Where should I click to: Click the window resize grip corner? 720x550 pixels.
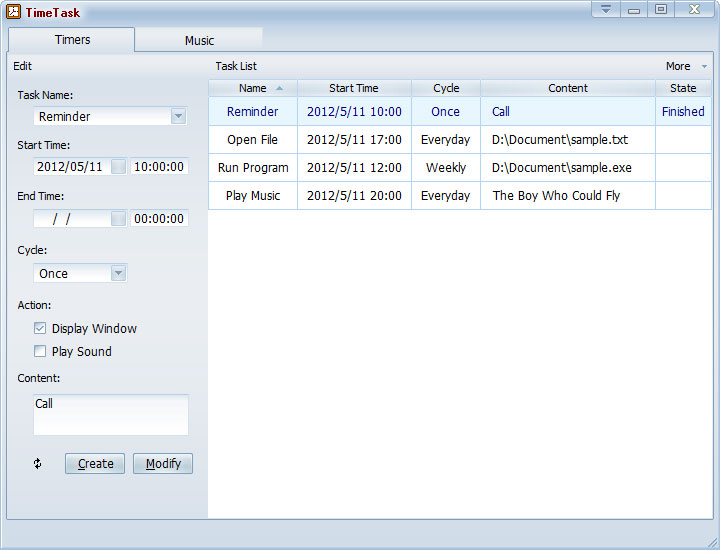[711, 541]
